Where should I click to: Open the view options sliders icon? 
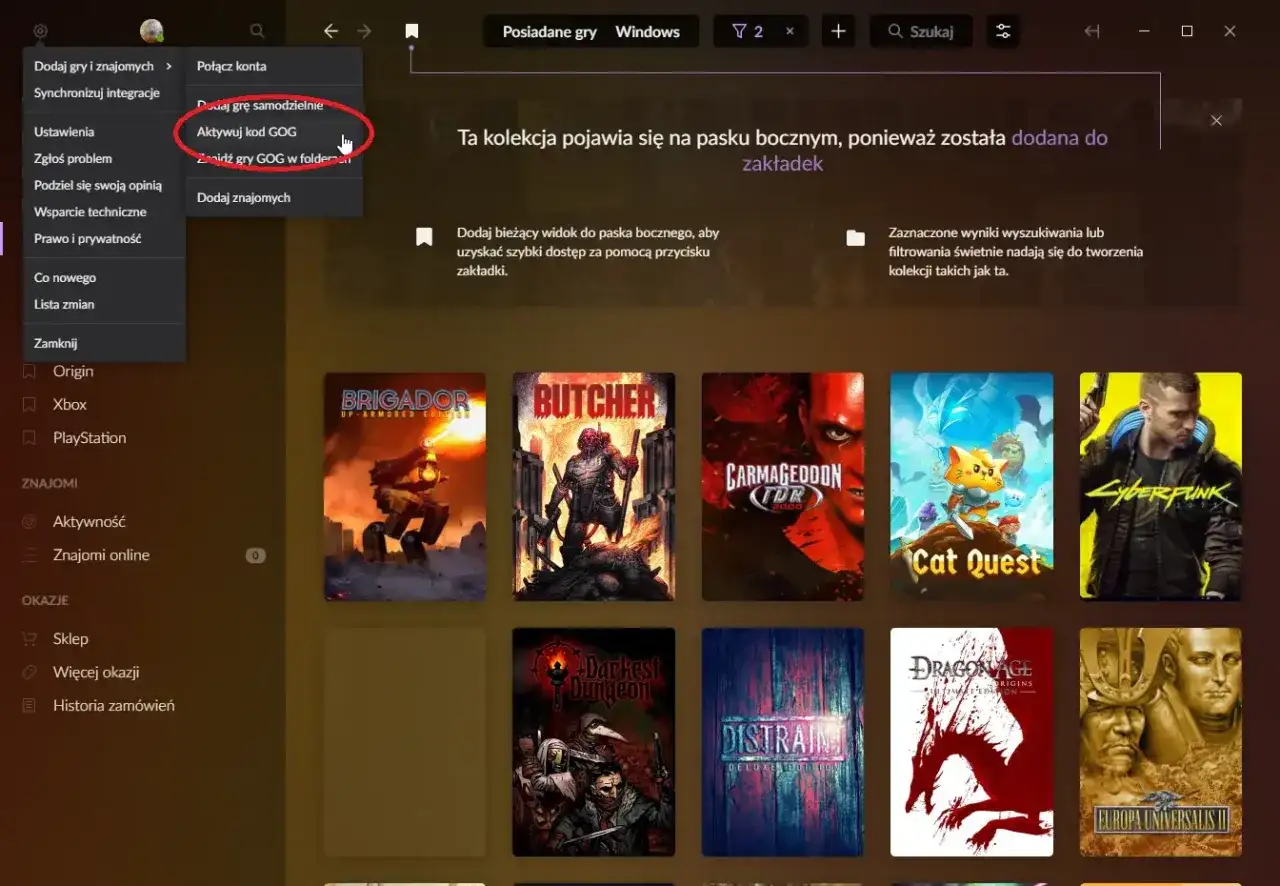(x=1003, y=31)
